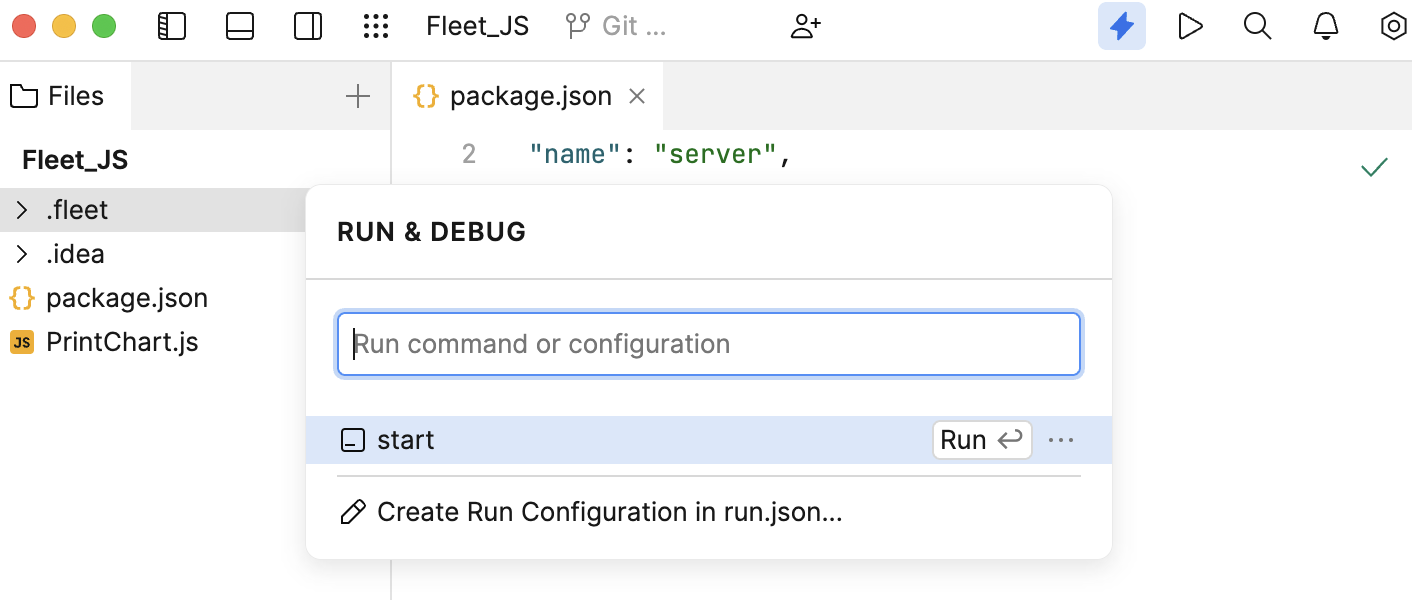Open Fleet AI with the lightning icon
Viewport: 1412px width, 600px height.
click(1121, 26)
